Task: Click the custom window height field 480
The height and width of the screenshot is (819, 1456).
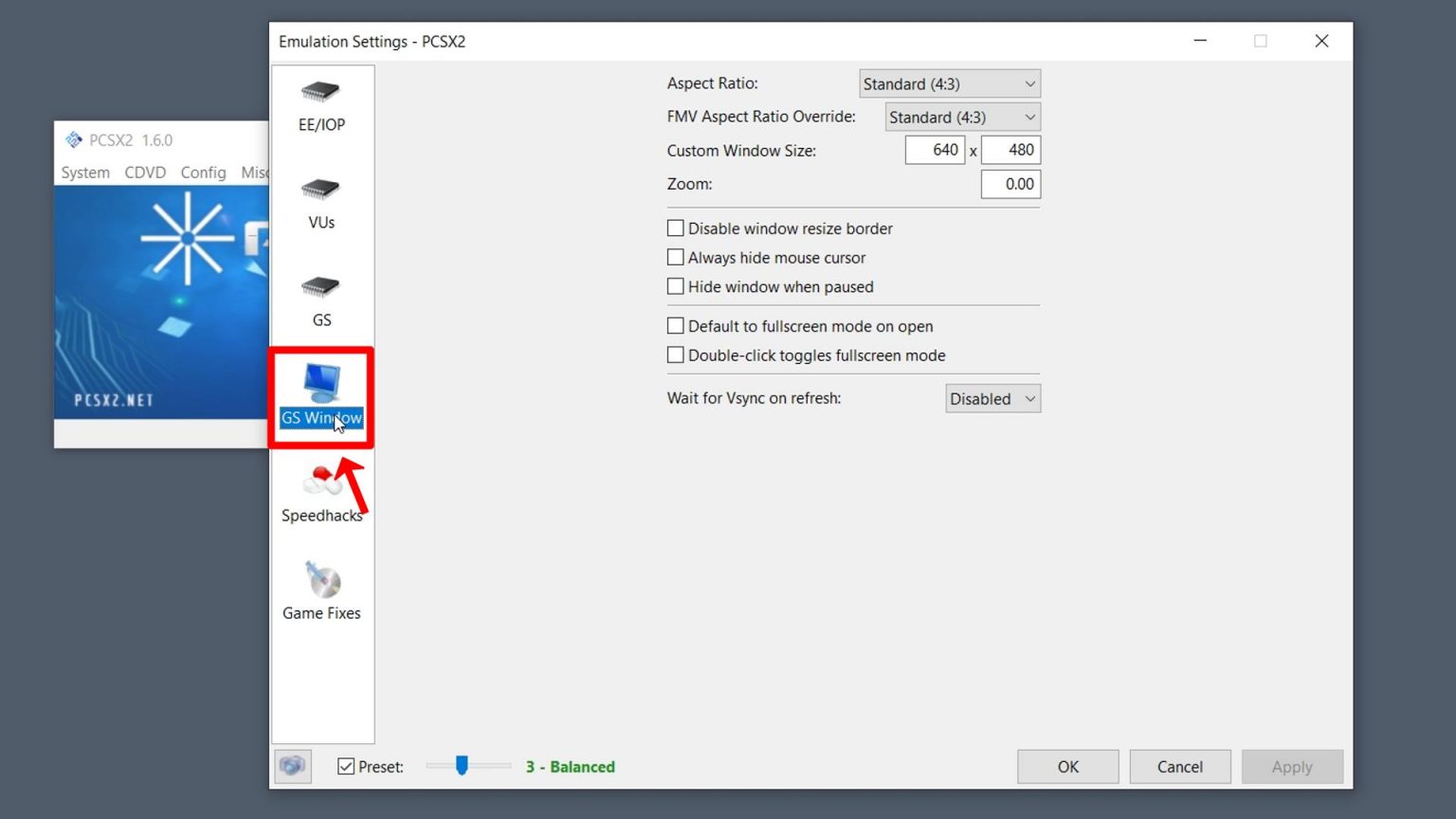Action: click(x=1010, y=150)
